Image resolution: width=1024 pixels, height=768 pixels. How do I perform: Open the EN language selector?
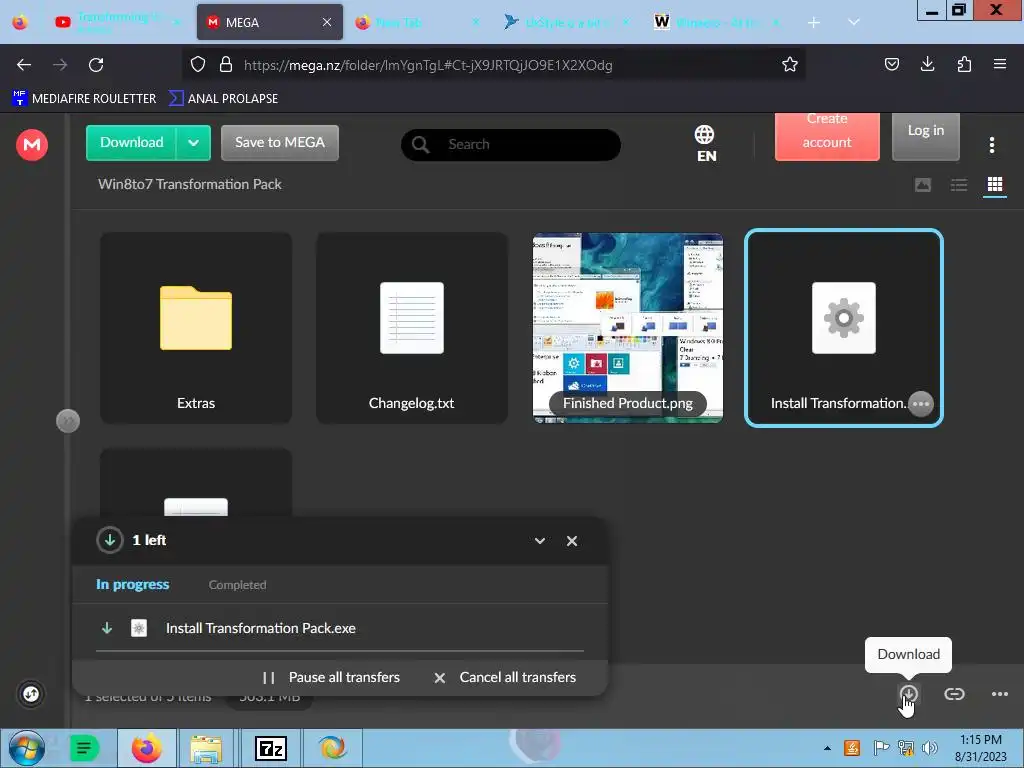(705, 144)
